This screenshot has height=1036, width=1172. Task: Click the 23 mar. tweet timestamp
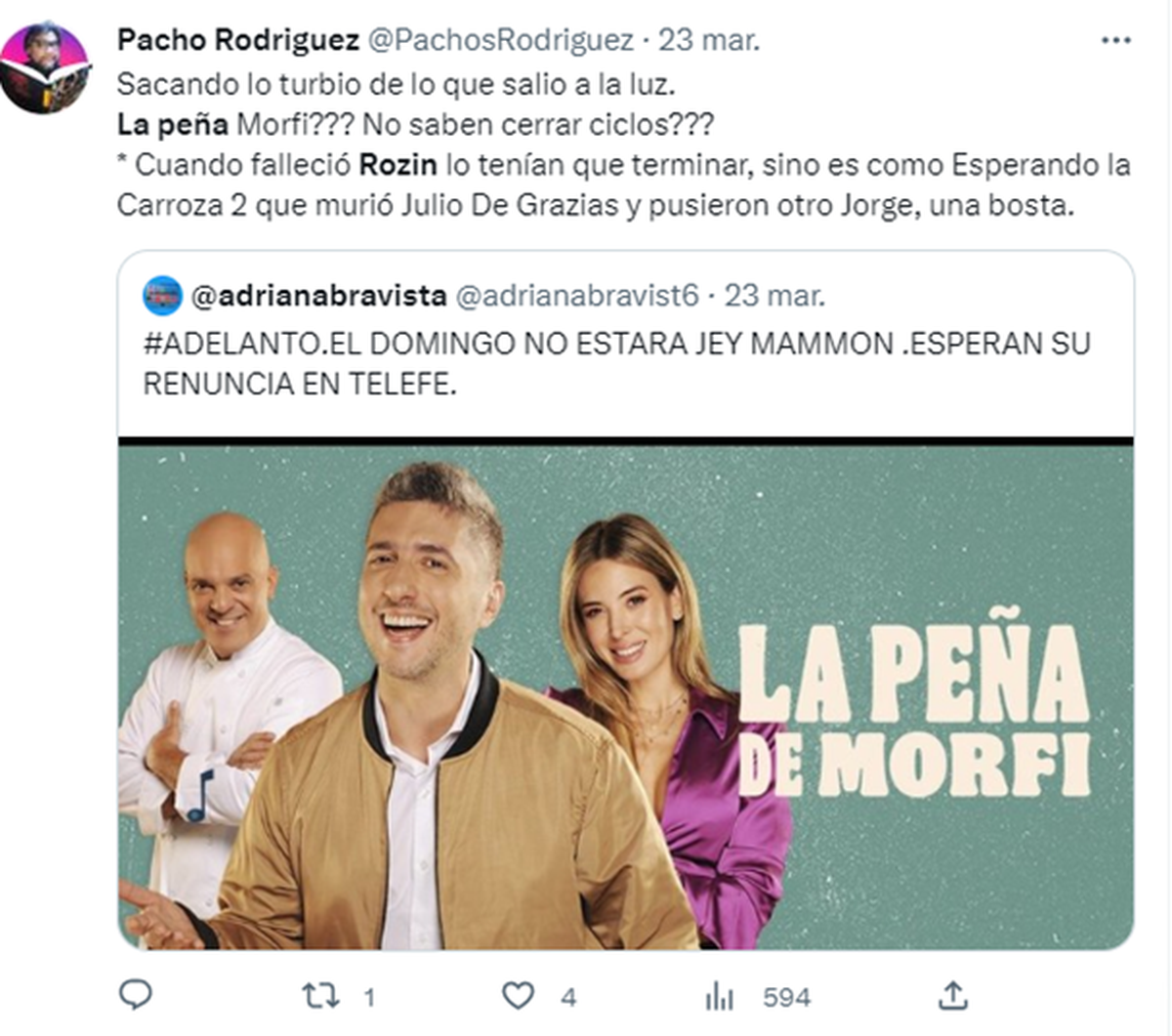pos(709,40)
